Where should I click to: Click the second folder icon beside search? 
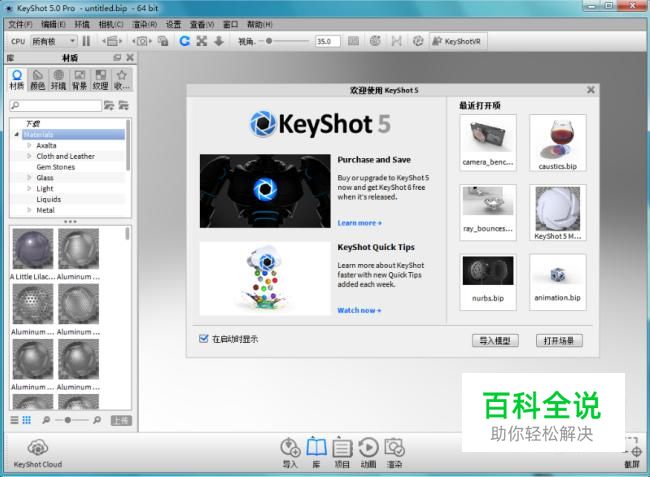pos(124,105)
